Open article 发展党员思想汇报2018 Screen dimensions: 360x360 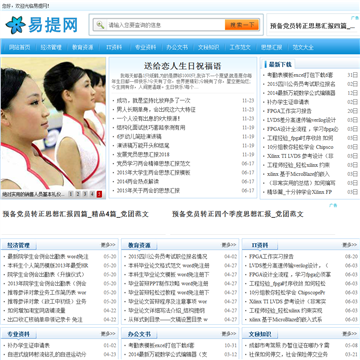(143, 154)
